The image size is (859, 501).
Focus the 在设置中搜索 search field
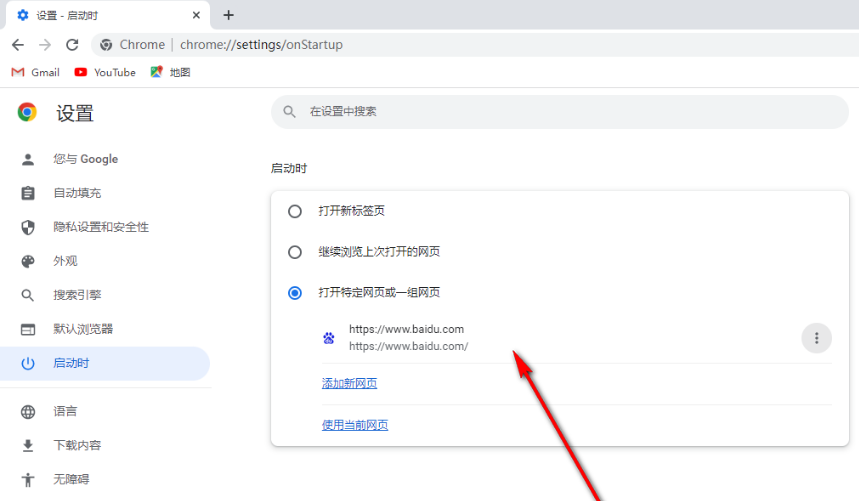pyautogui.click(x=560, y=112)
